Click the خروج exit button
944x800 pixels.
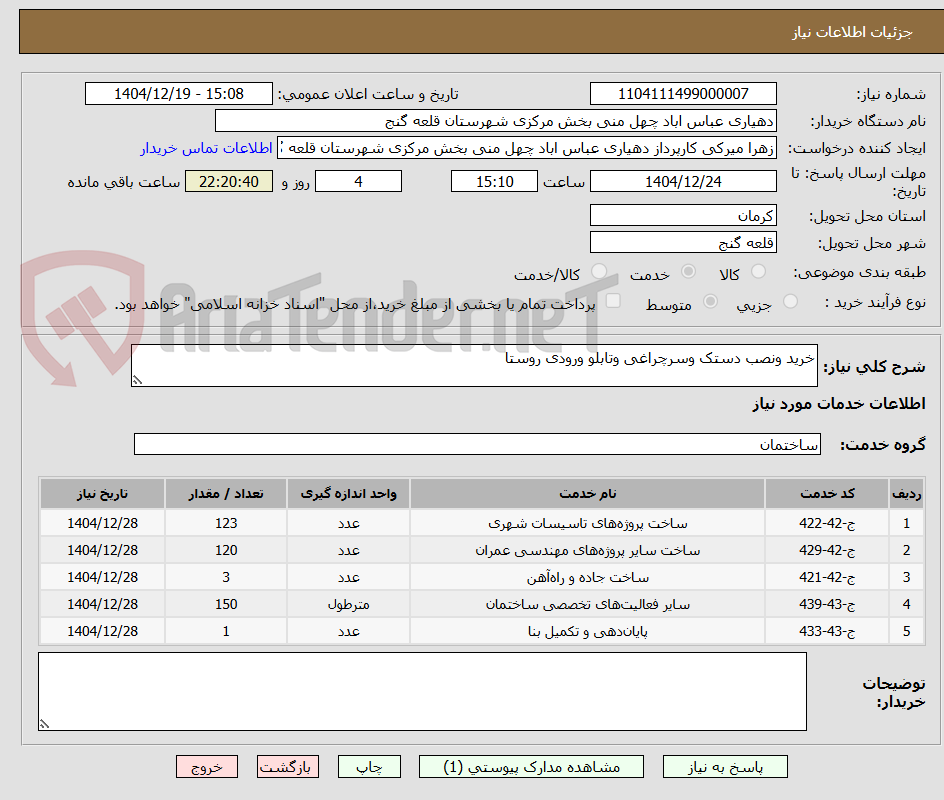pyautogui.click(x=207, y=767)
